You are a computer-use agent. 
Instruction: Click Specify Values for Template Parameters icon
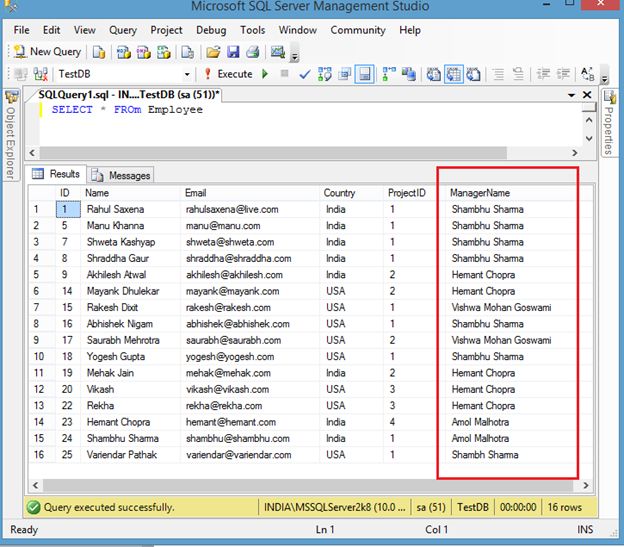[587, 74]
